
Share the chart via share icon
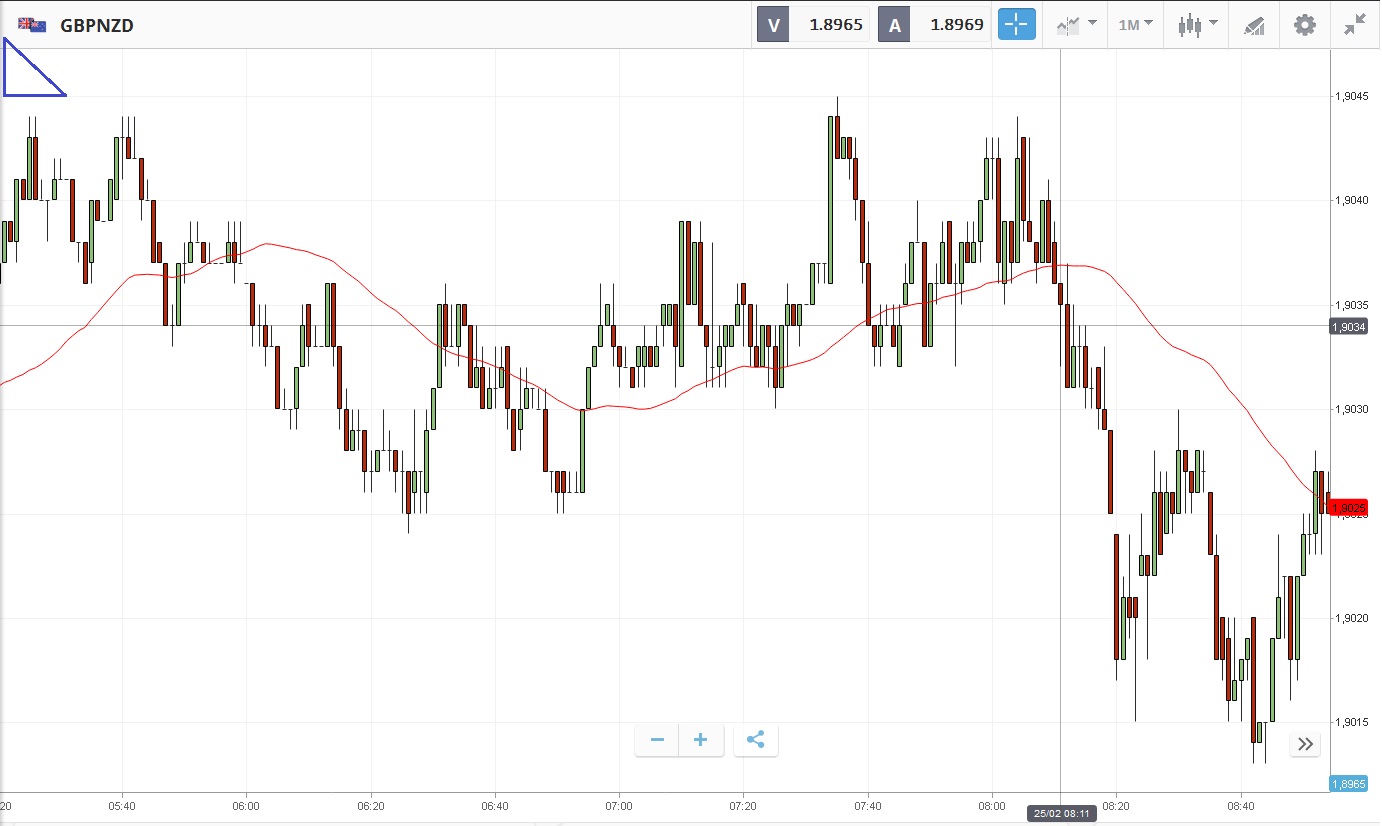tap(755, 740)
